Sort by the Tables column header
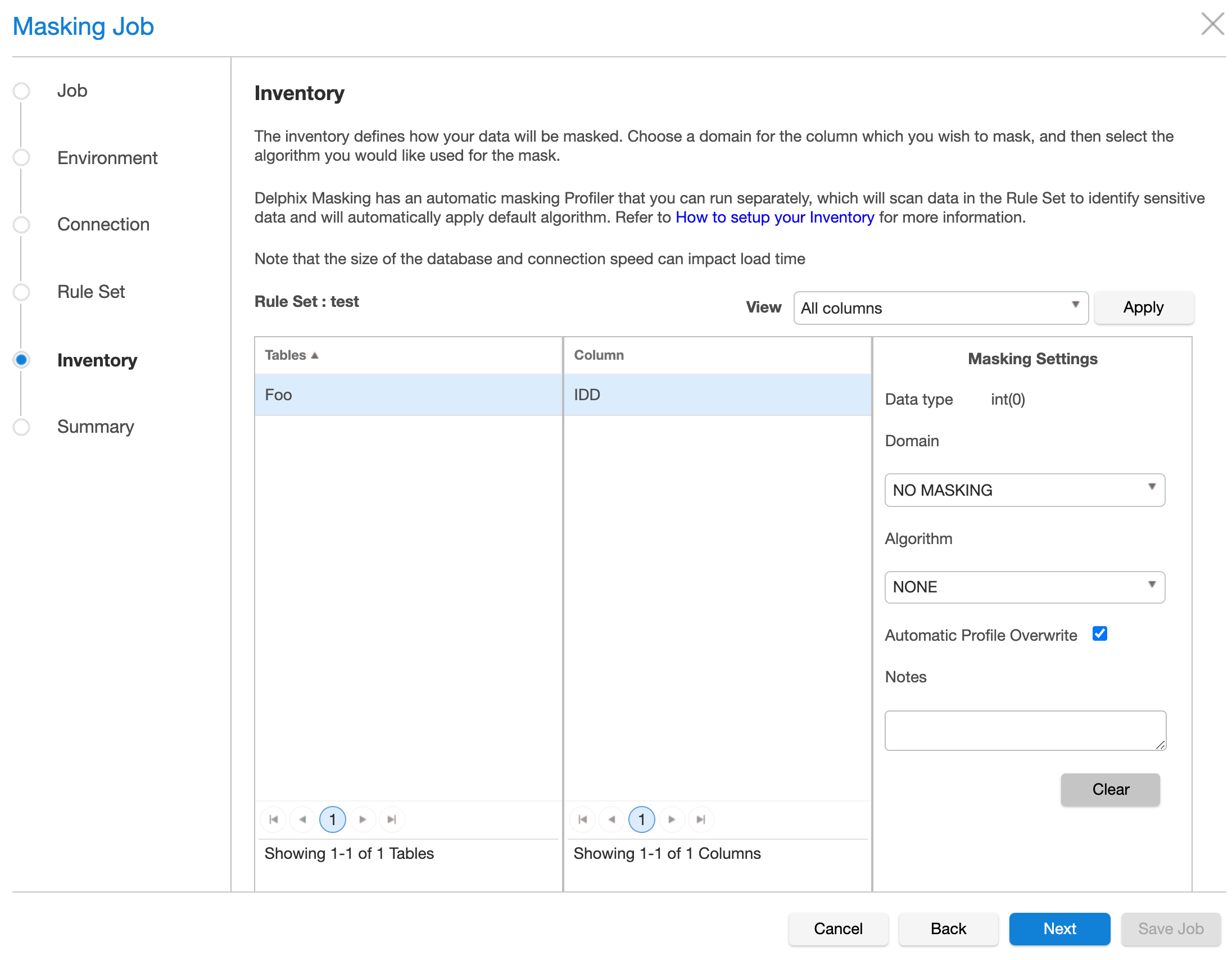This screenshot has width=1232, height=960. click(286, 355)
